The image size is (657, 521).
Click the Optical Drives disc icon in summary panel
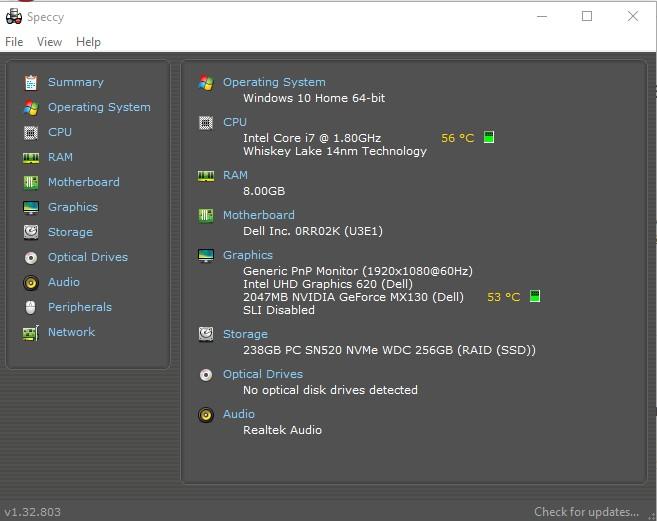(206, 374)
